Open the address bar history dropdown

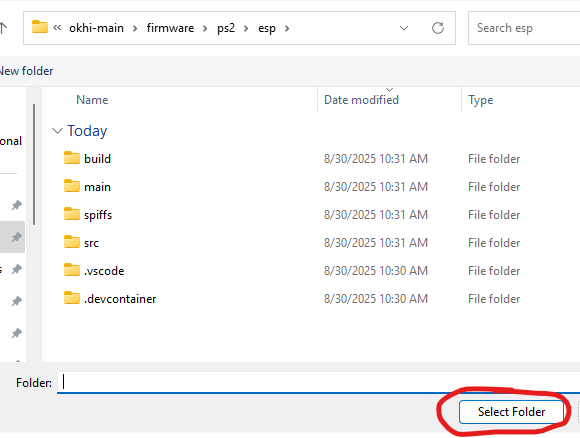click(x=404, y=28)
